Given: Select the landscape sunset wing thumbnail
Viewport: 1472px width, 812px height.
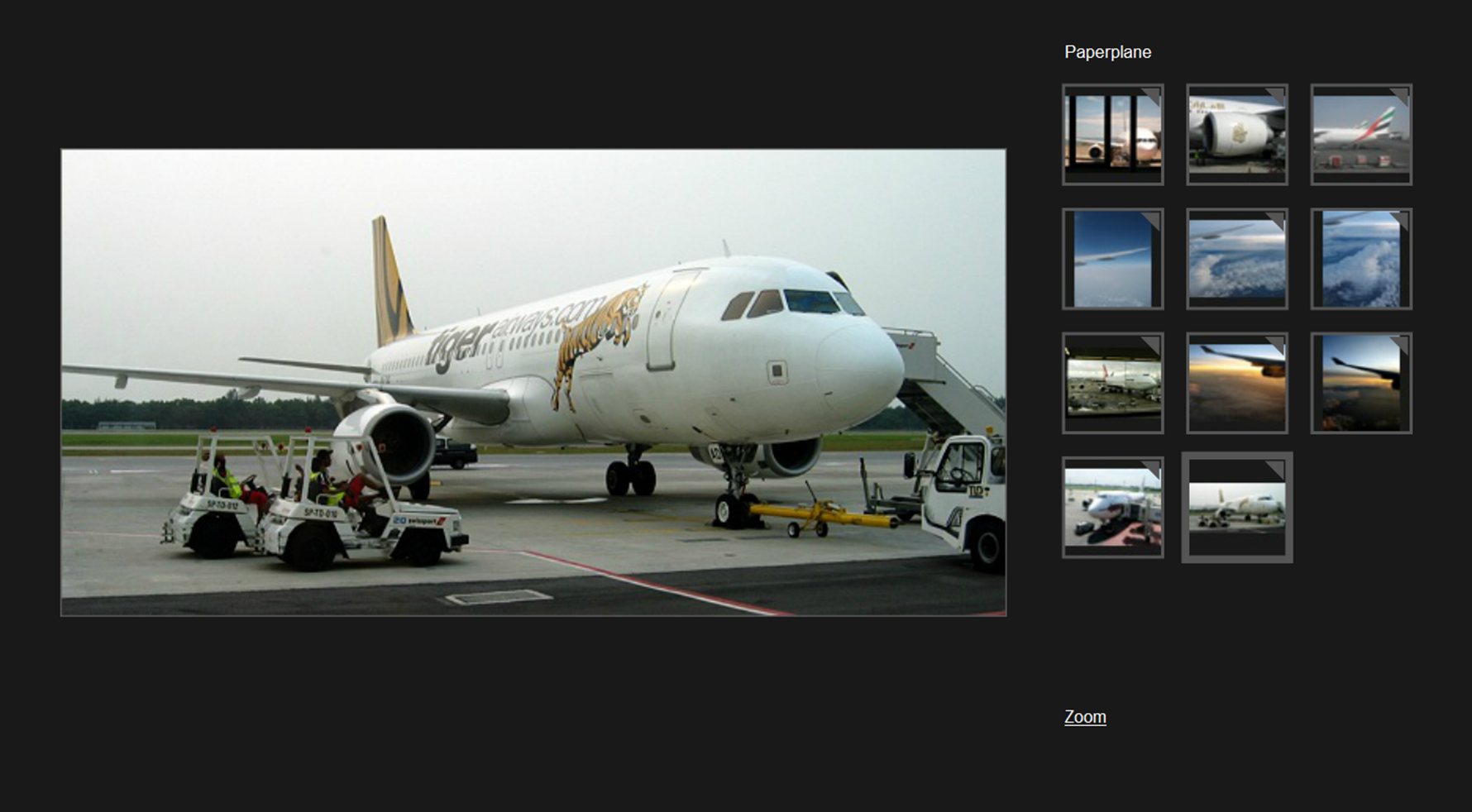Looking at the screenshot, I should pos(1237,383).
